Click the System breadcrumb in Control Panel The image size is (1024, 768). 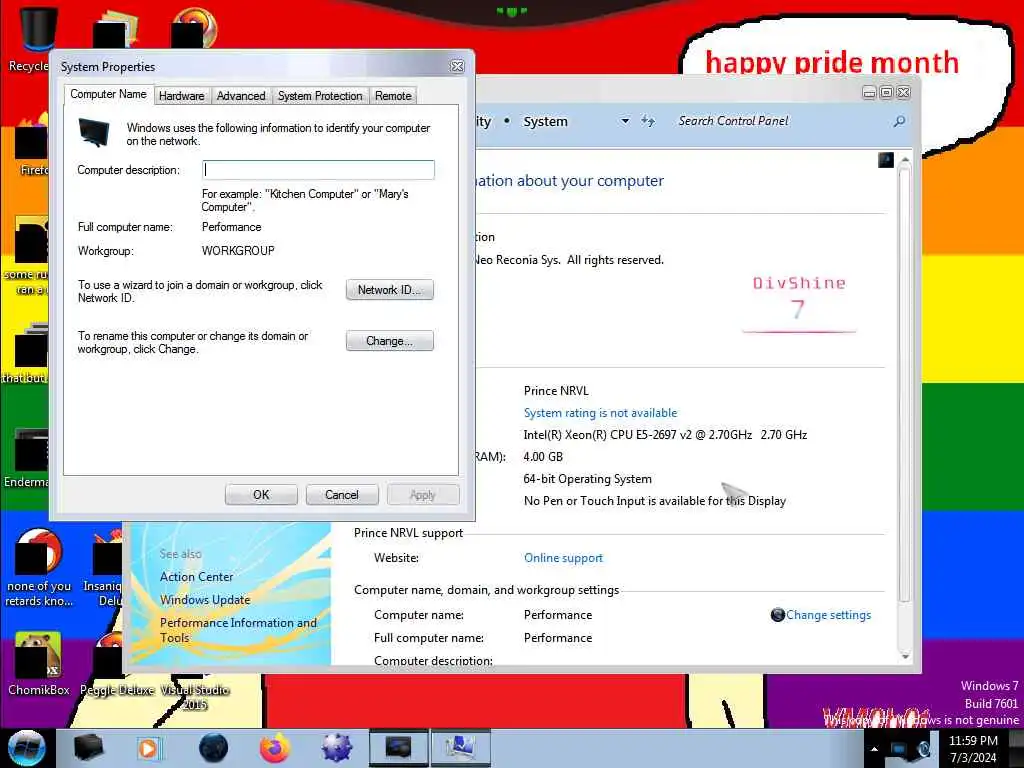(x=545, y=121)
